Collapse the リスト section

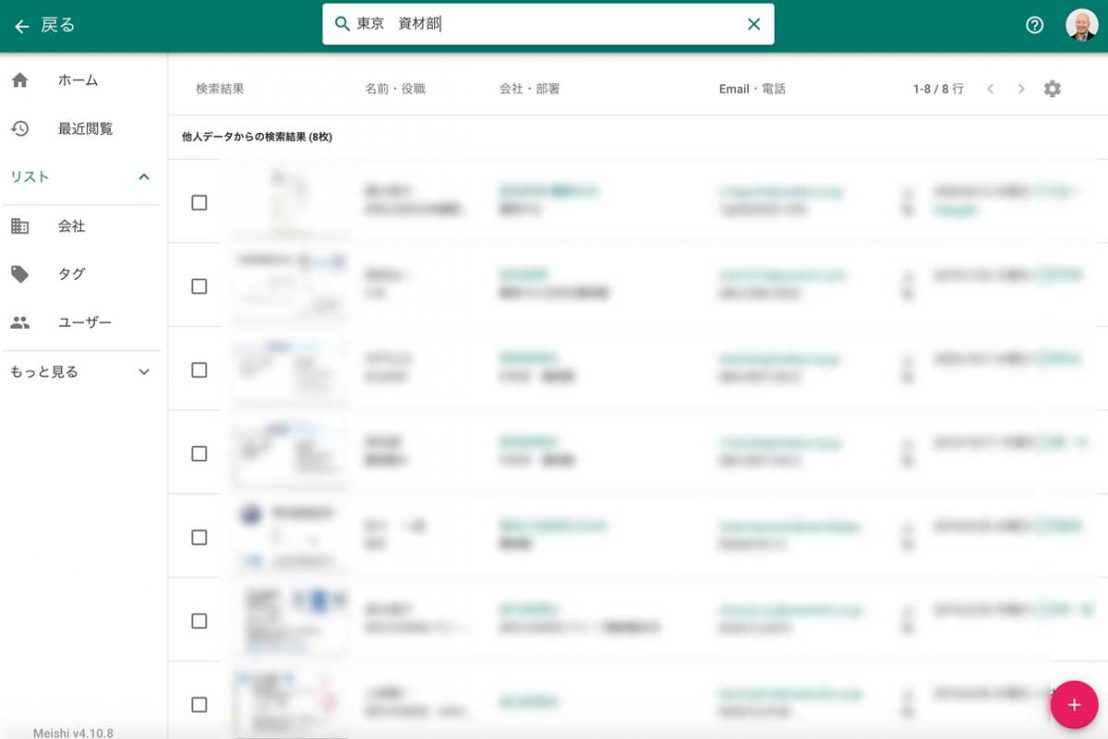(x=143, y=177)
